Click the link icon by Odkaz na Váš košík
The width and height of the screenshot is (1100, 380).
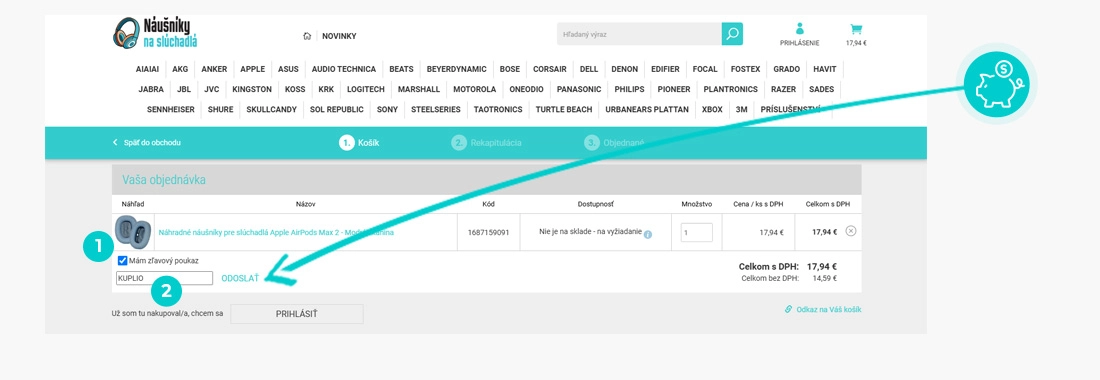pos(789,309)
